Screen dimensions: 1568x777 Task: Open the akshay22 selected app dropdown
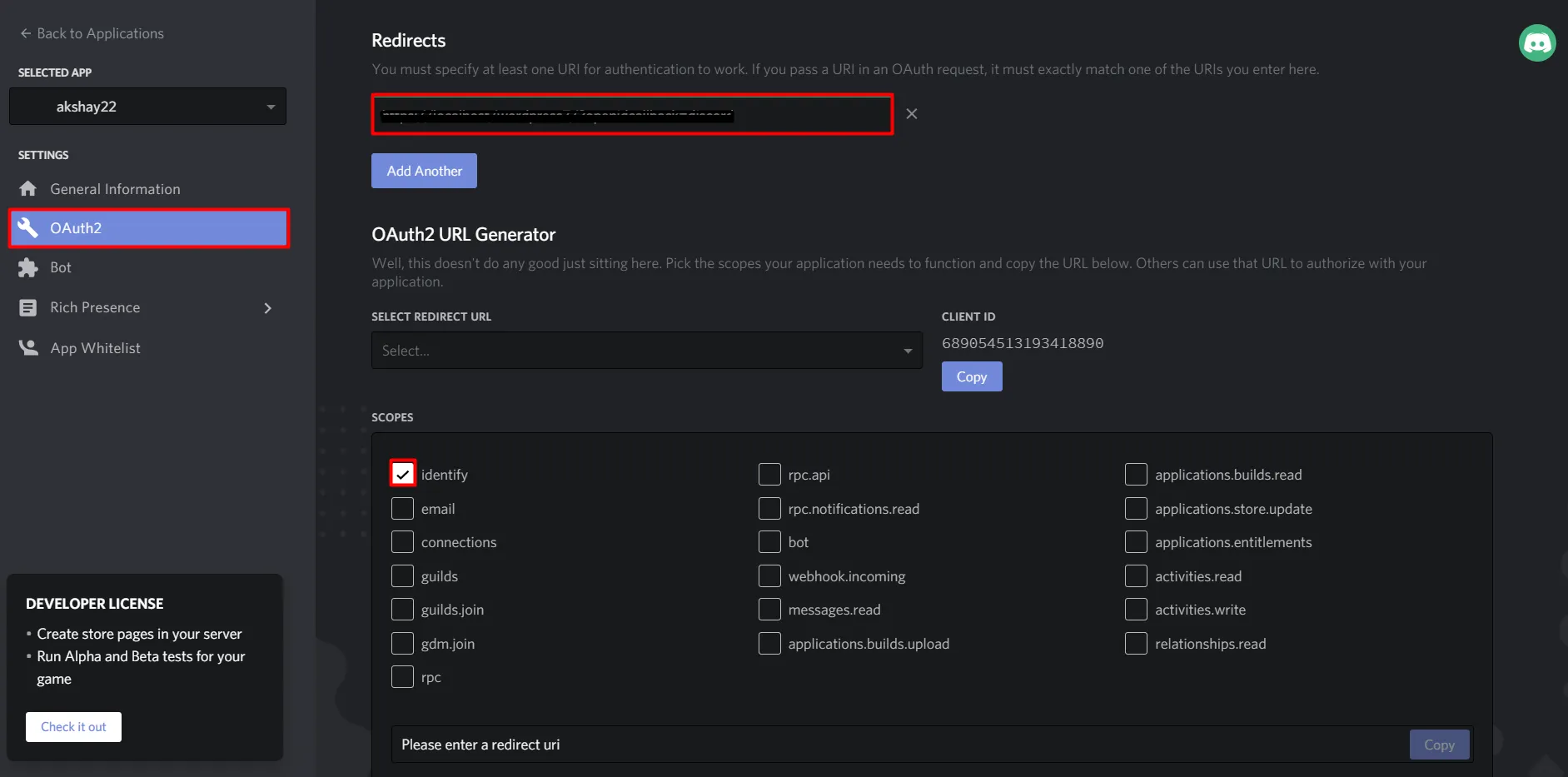pyautogui.click(x=147, y=107)
